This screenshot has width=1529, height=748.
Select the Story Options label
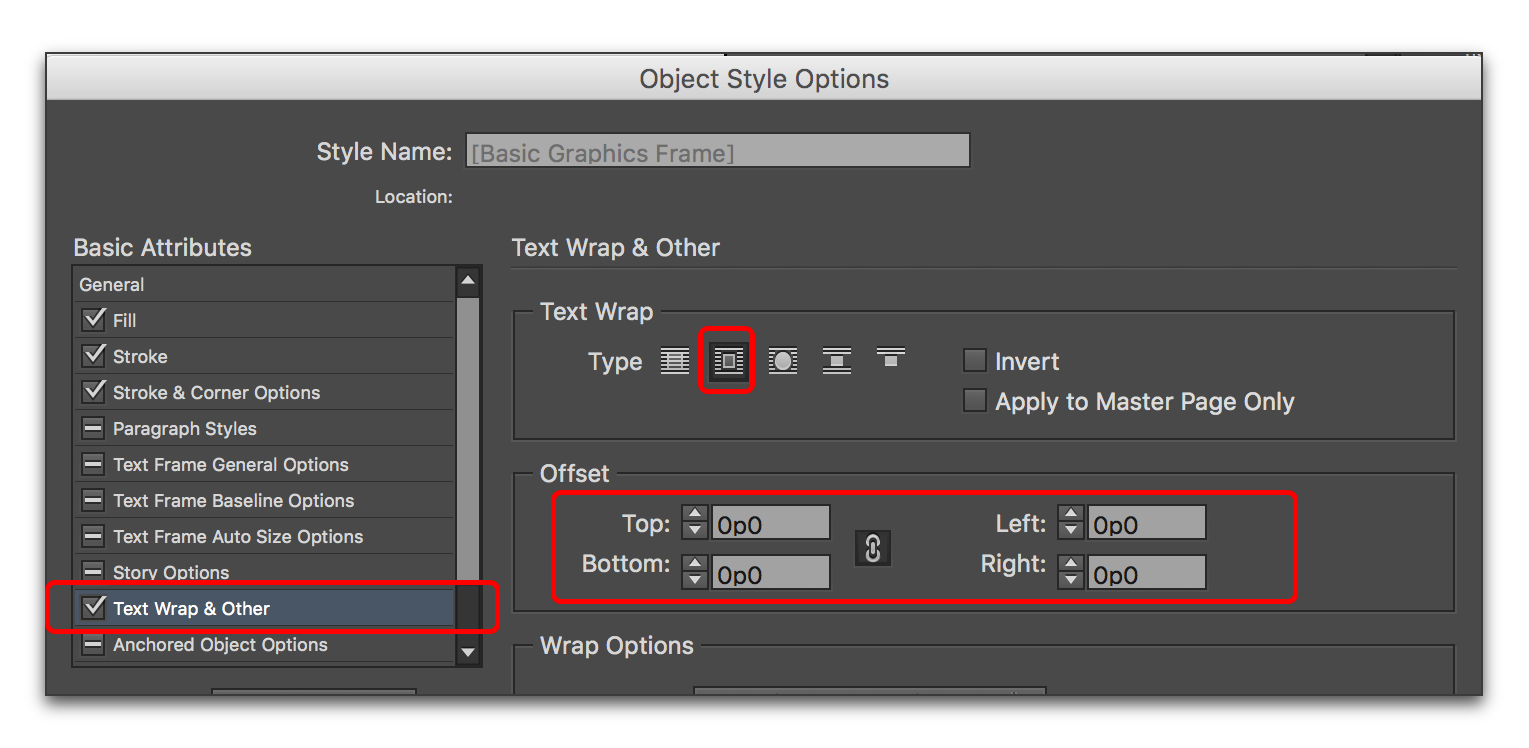coord(171,573)
